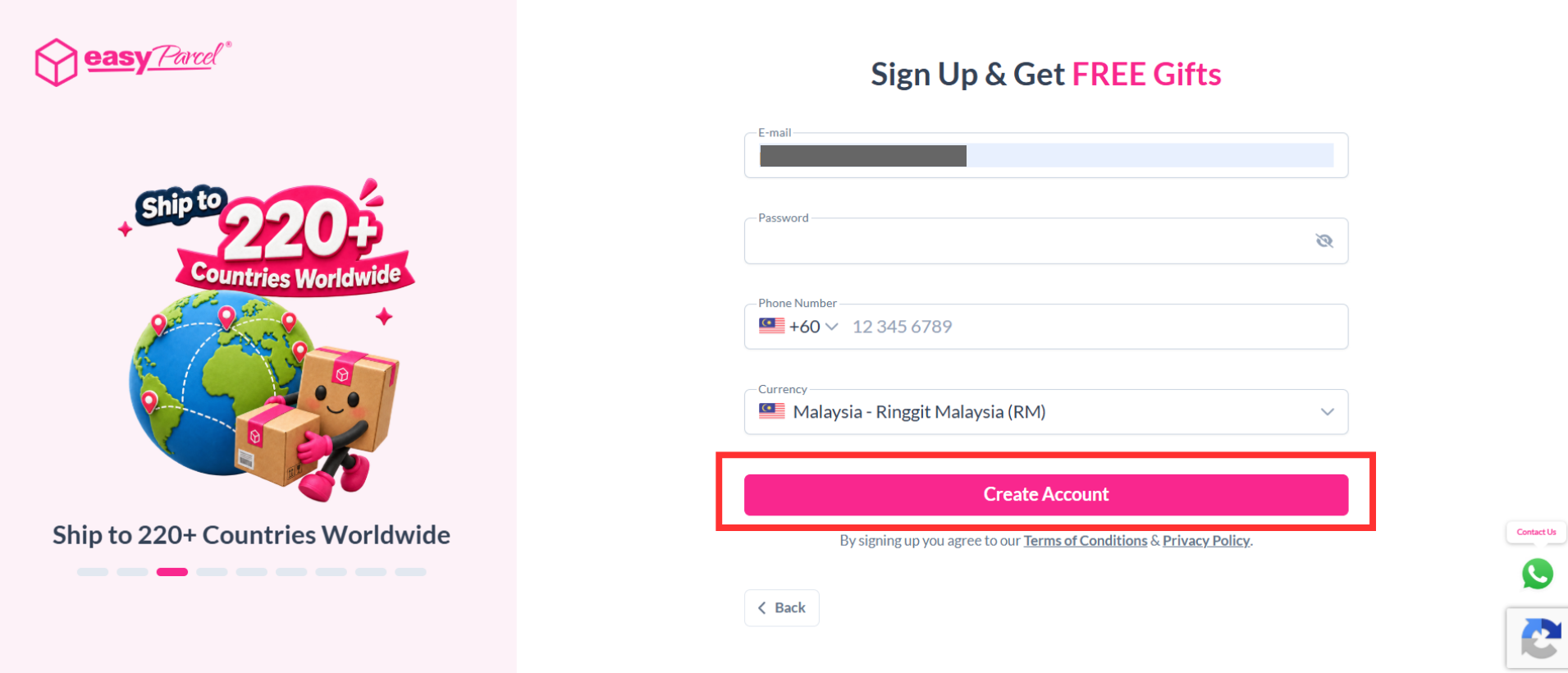
Task: Jump to the last carousel slide indicator
Action: 410,572
